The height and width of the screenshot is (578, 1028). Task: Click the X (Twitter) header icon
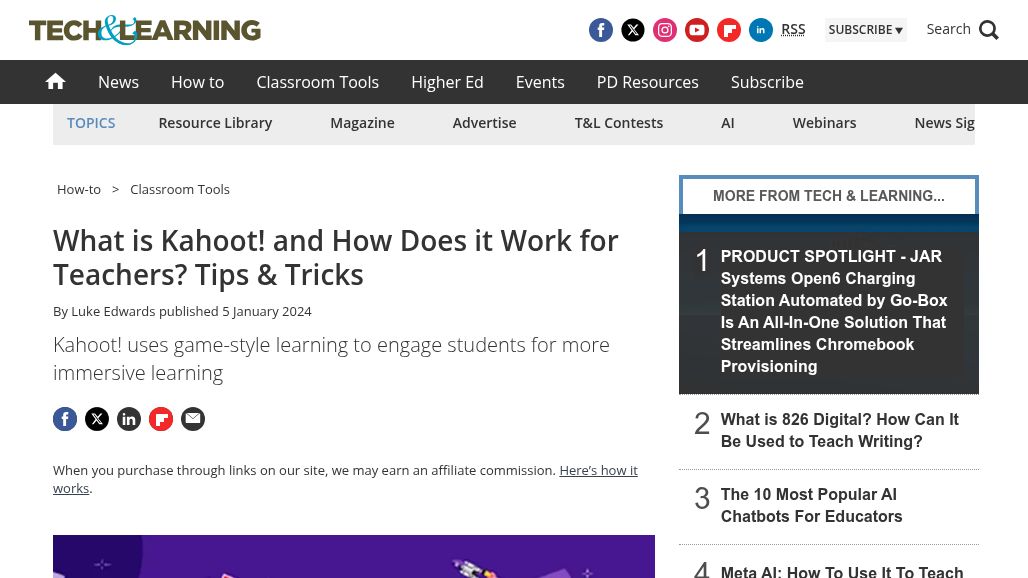point(633,30)
